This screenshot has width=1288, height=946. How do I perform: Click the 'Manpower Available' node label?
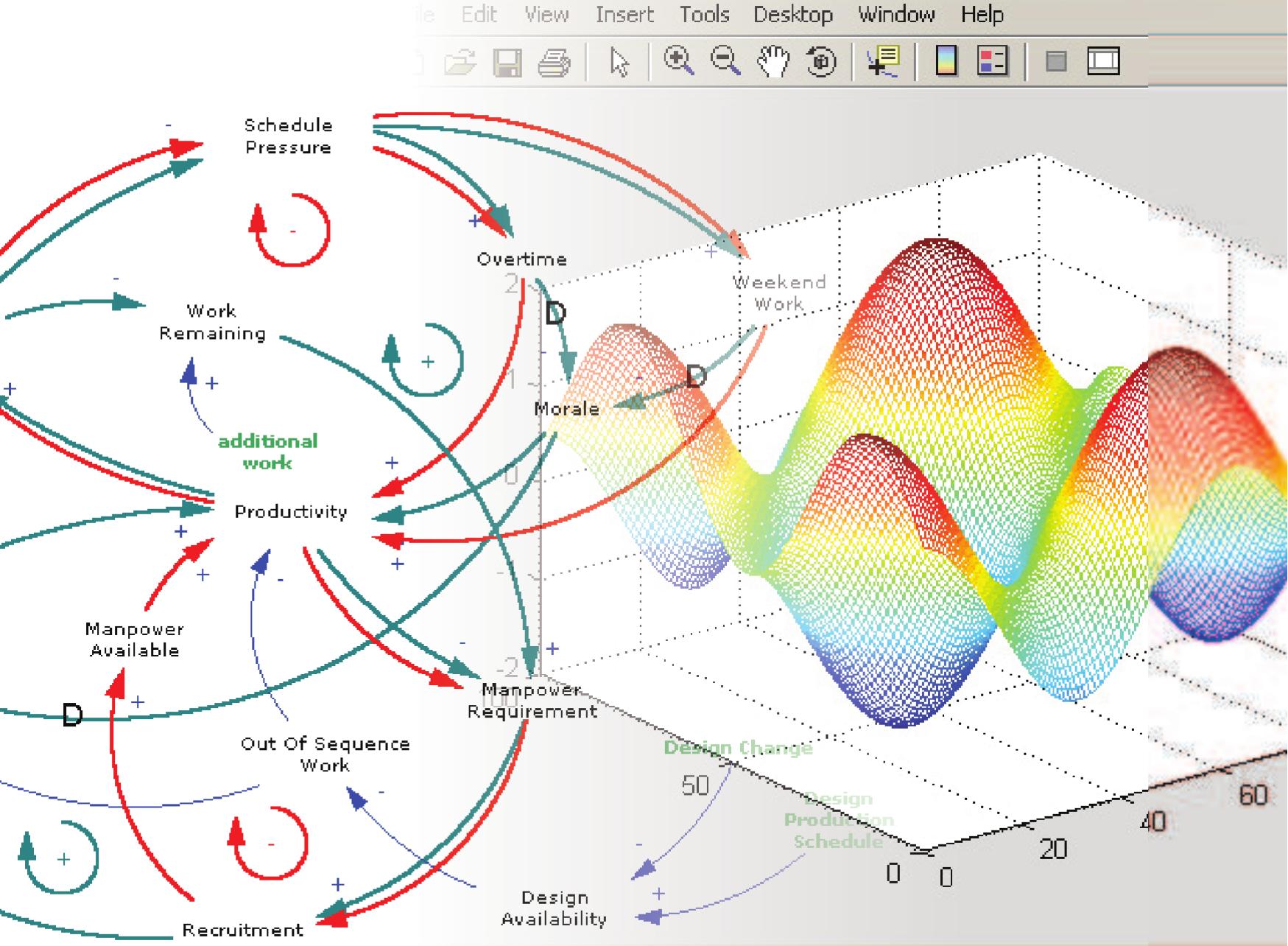click(x=134, y=640)
